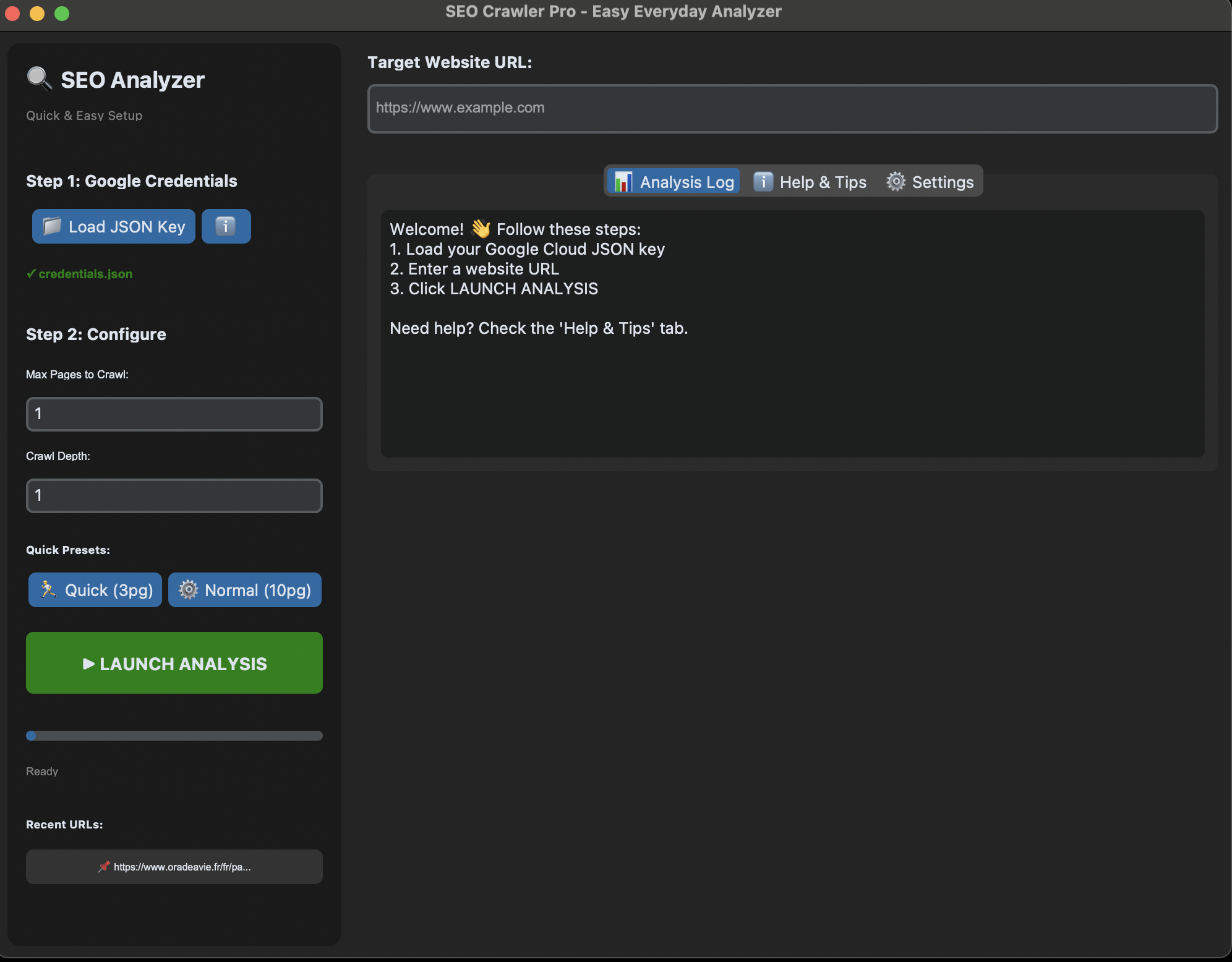Click the info icon on Help & Tips tab
The height and width of the screenshot is (962, 1232).
[763, 182]
